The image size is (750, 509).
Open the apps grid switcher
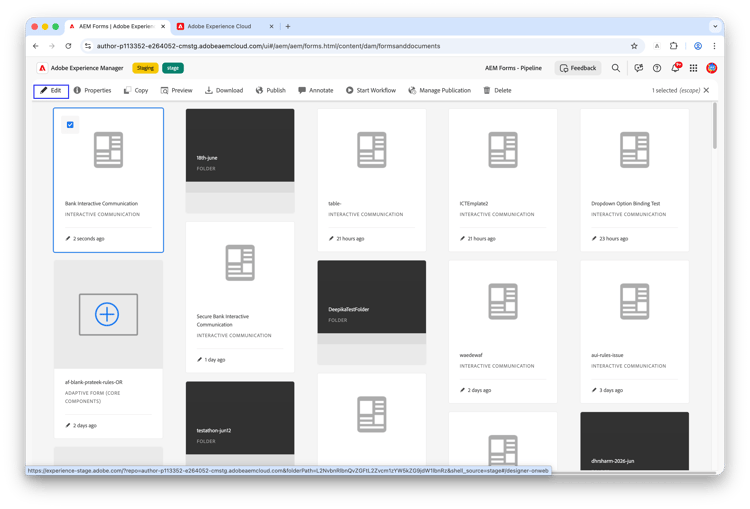point(693,68)
